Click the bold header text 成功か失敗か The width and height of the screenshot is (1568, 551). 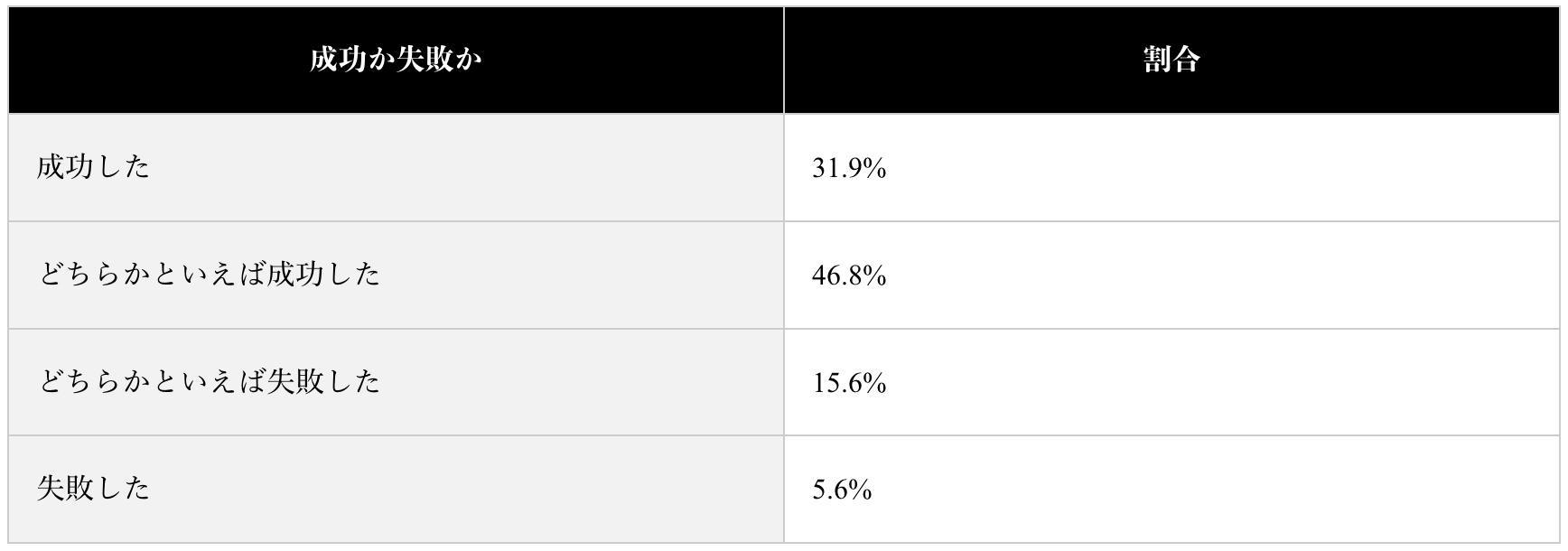[396, 60]
